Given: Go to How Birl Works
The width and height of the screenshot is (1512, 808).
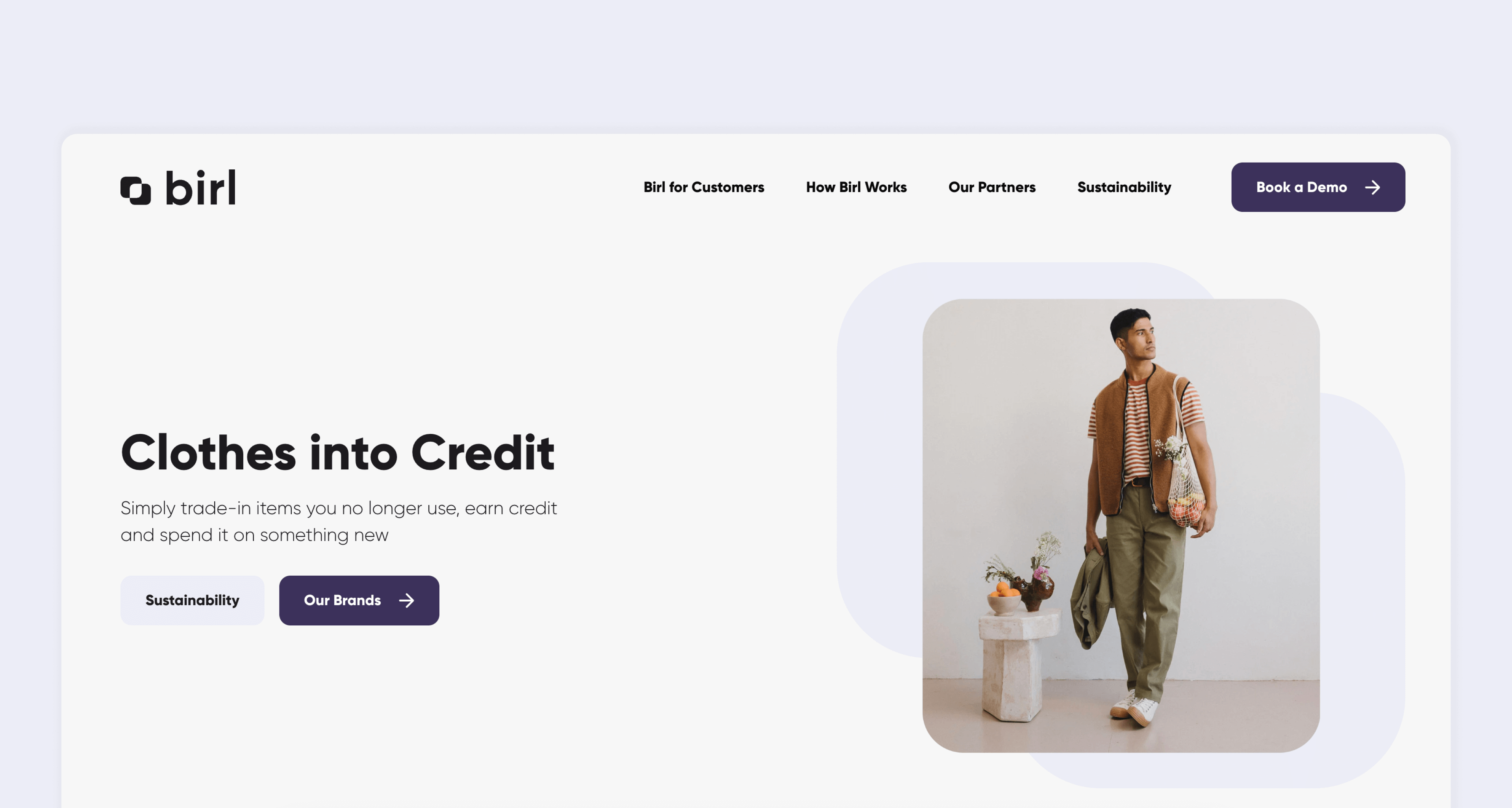Looking at the screenshot, I should pyautogui.click(x=856, y=187).
